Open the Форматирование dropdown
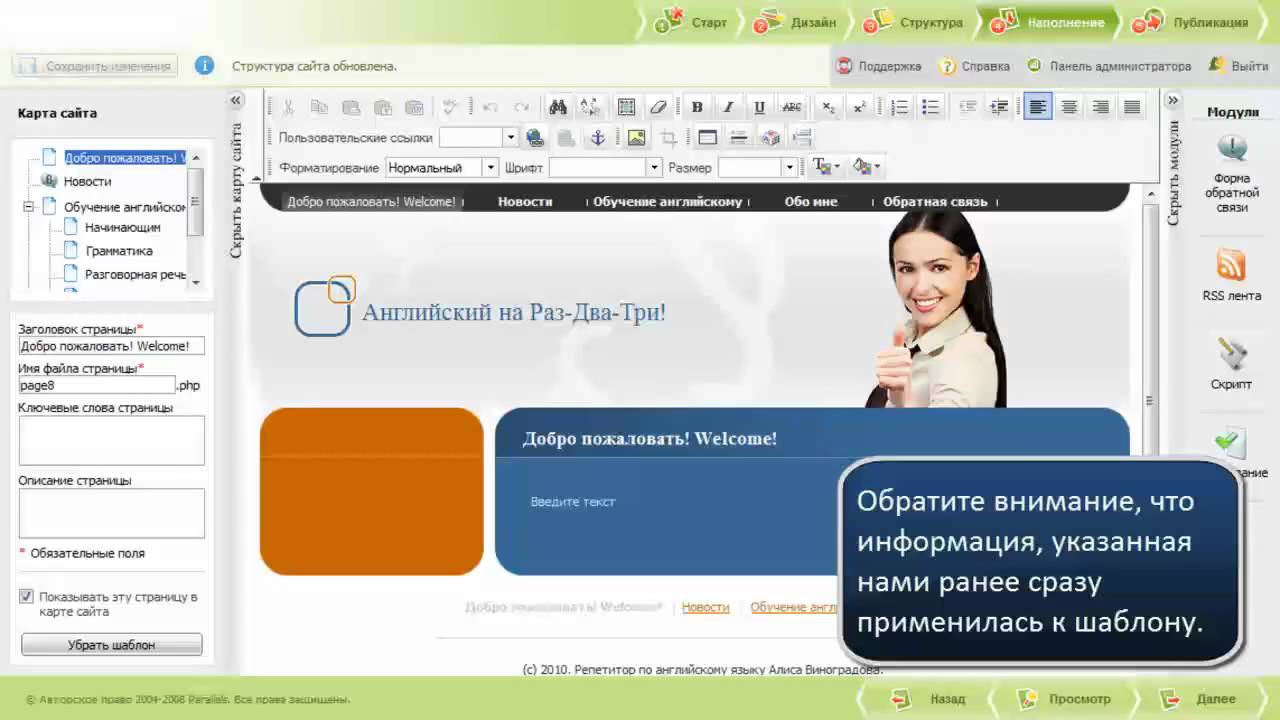The width and height of the screenshot is (1280, 720). tap(489, 168)
